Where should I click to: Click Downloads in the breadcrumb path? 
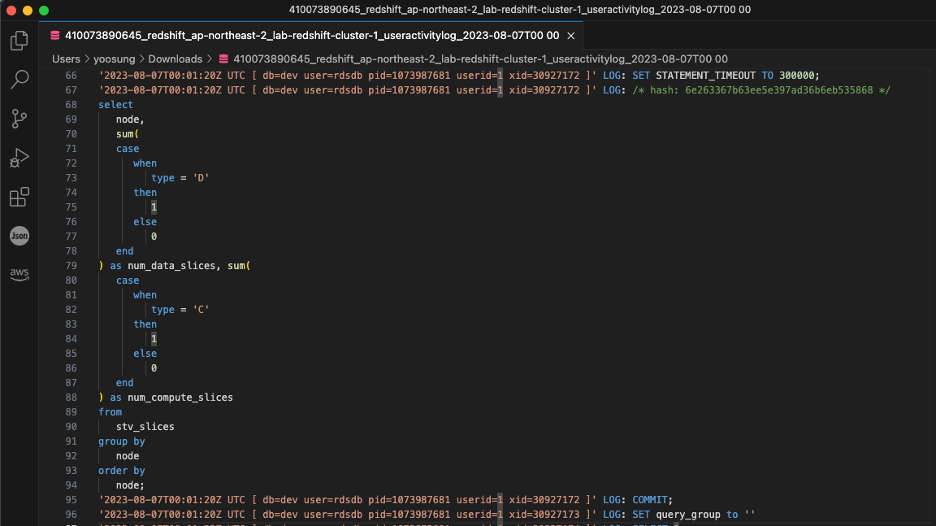pos(175,59)
